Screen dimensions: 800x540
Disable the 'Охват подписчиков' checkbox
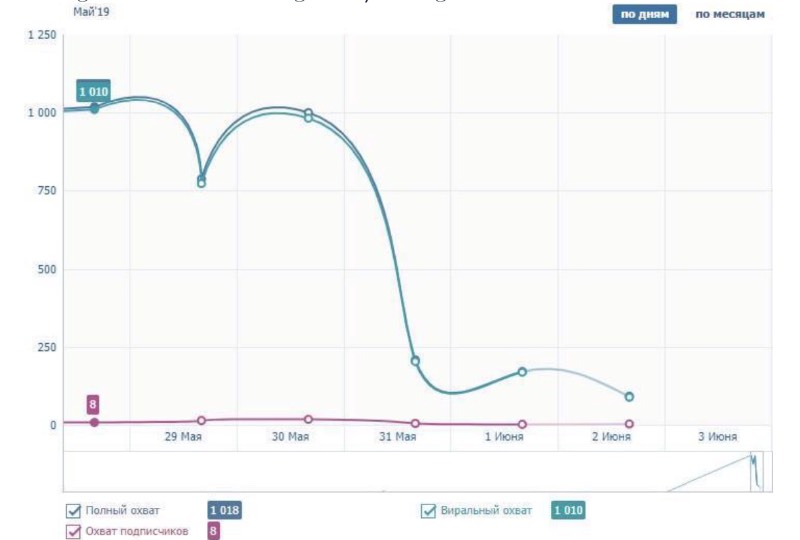click(x=72, y=531)
